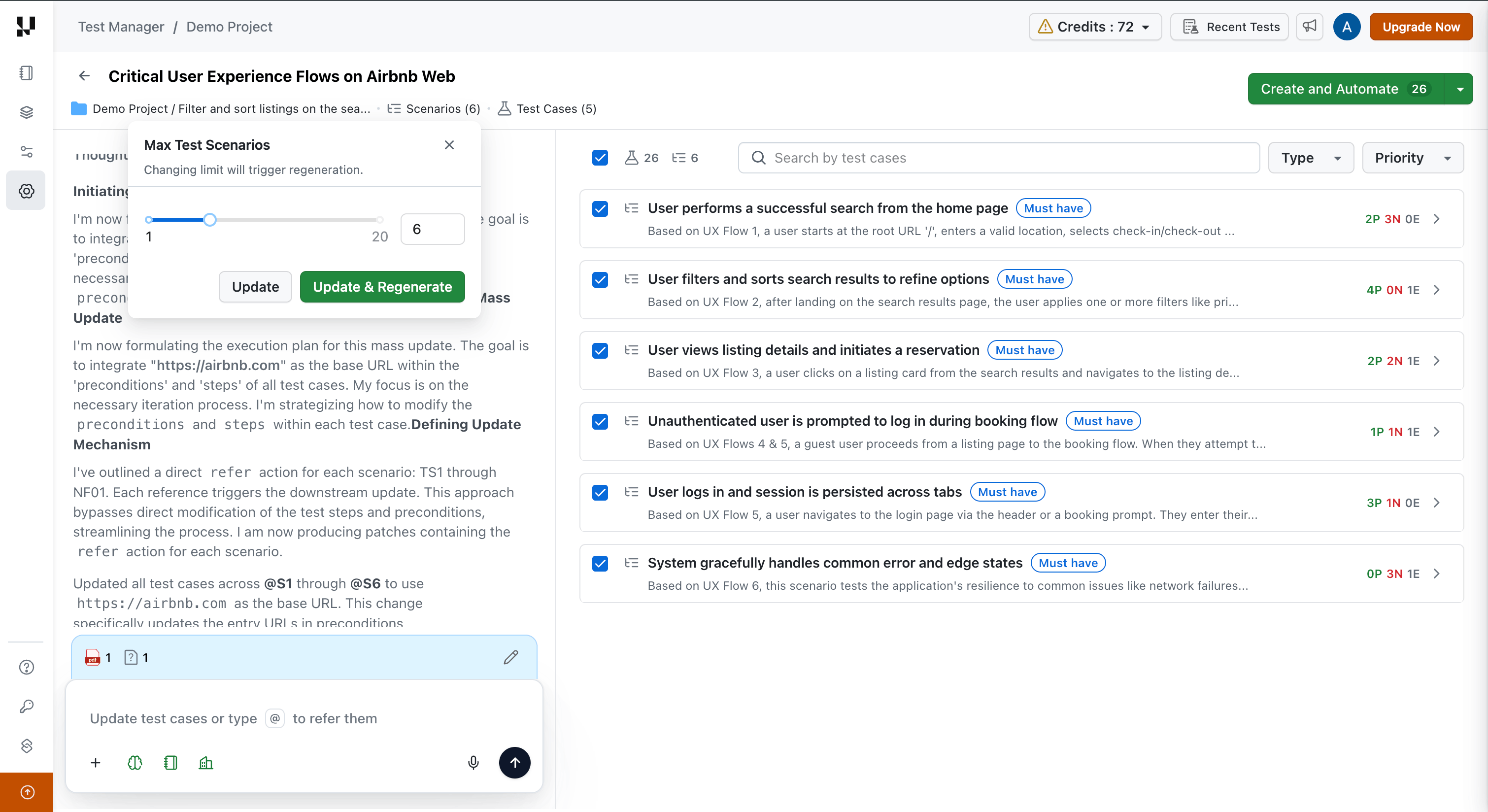This screenshot has height=812, width=1488.
Task: Click the brain thinking mode icon
Action: click(x=135, y=763)
